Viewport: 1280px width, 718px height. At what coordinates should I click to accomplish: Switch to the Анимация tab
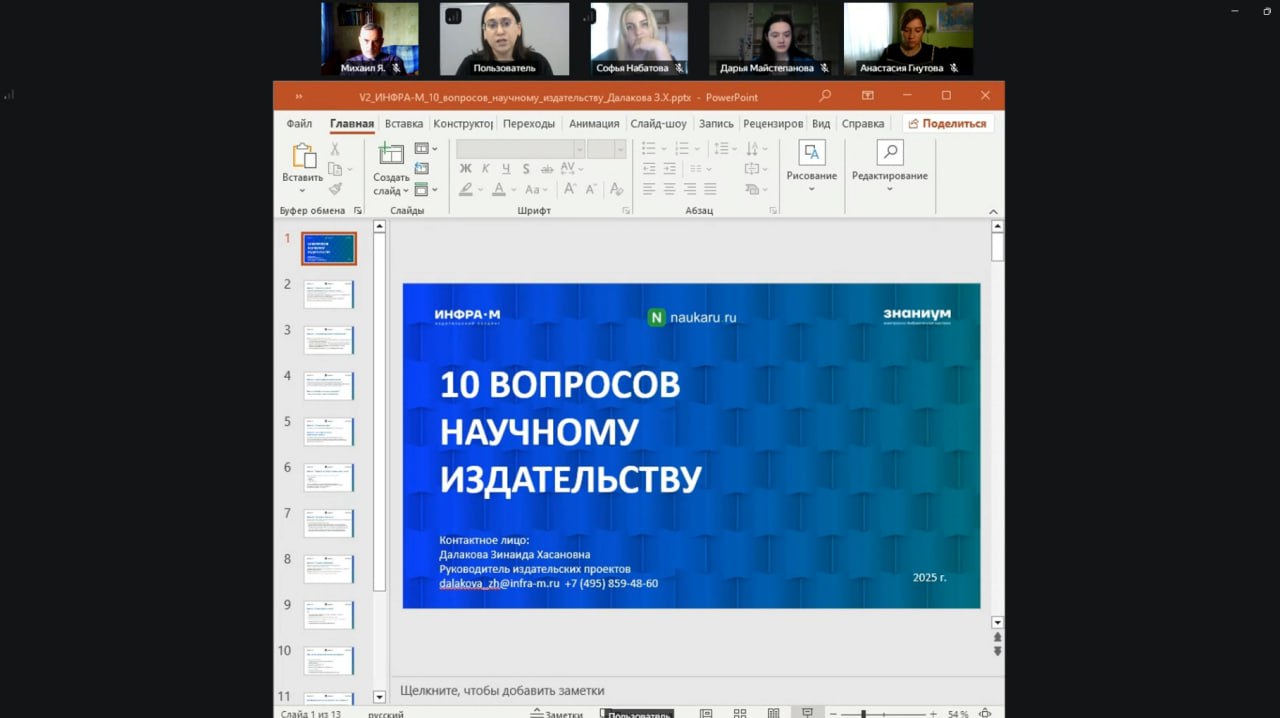pyautogui.click(x=594, y=124)
